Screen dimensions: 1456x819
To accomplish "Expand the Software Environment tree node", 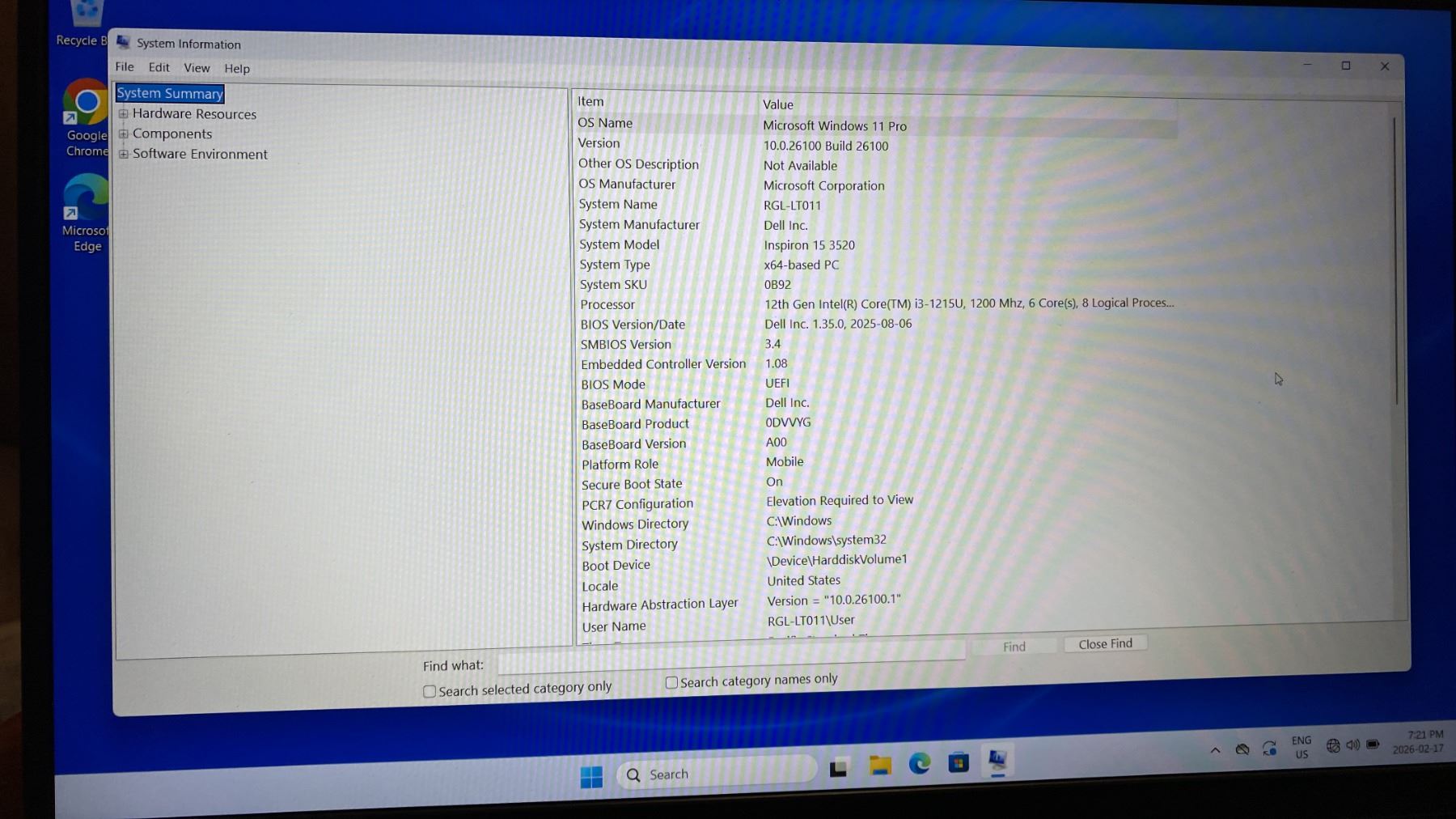I will (x=124, y=154).
